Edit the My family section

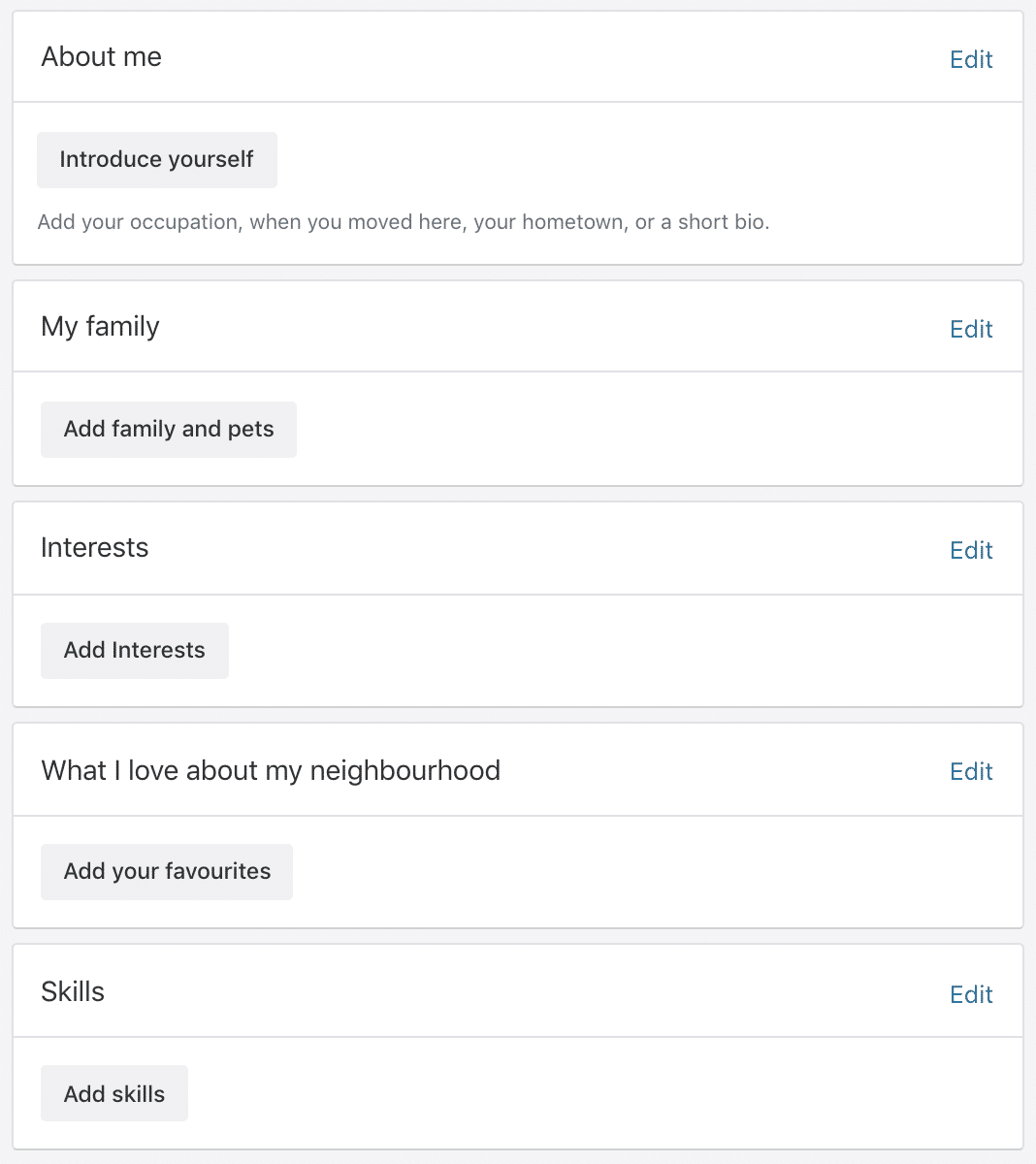pos(970,329)
